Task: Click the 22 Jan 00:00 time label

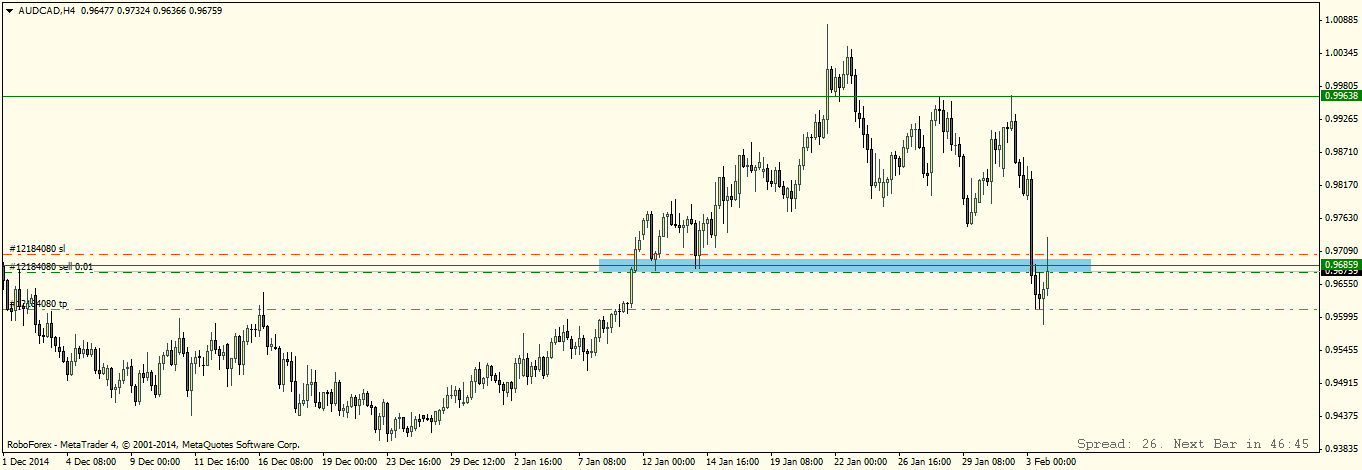Action: (862, 462)
